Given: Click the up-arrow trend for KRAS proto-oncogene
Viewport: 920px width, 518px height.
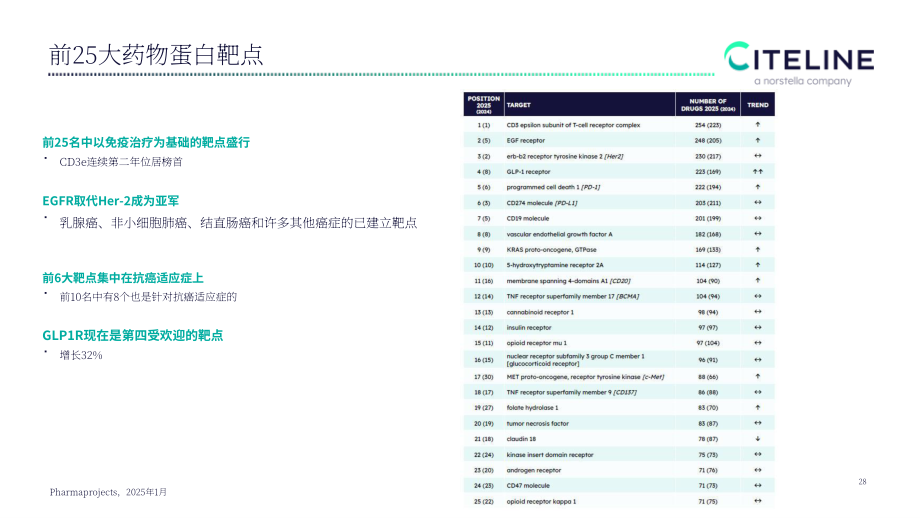Looking at the screenshot, I should 757,249.
